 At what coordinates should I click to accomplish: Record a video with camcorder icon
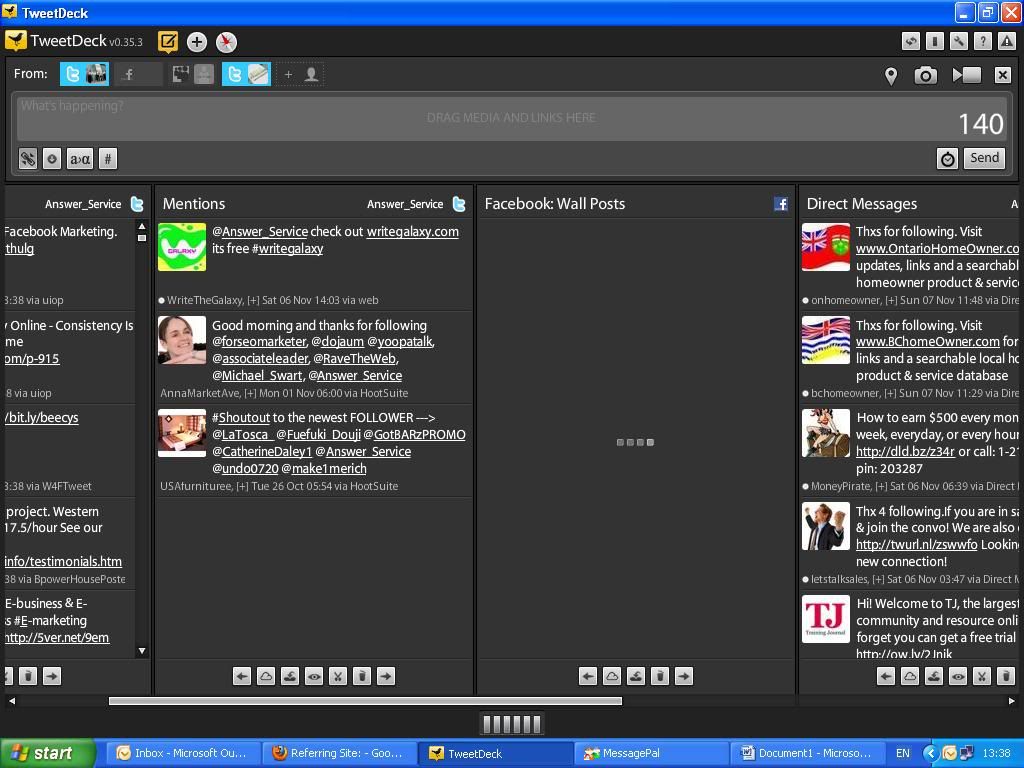[966, 75]
